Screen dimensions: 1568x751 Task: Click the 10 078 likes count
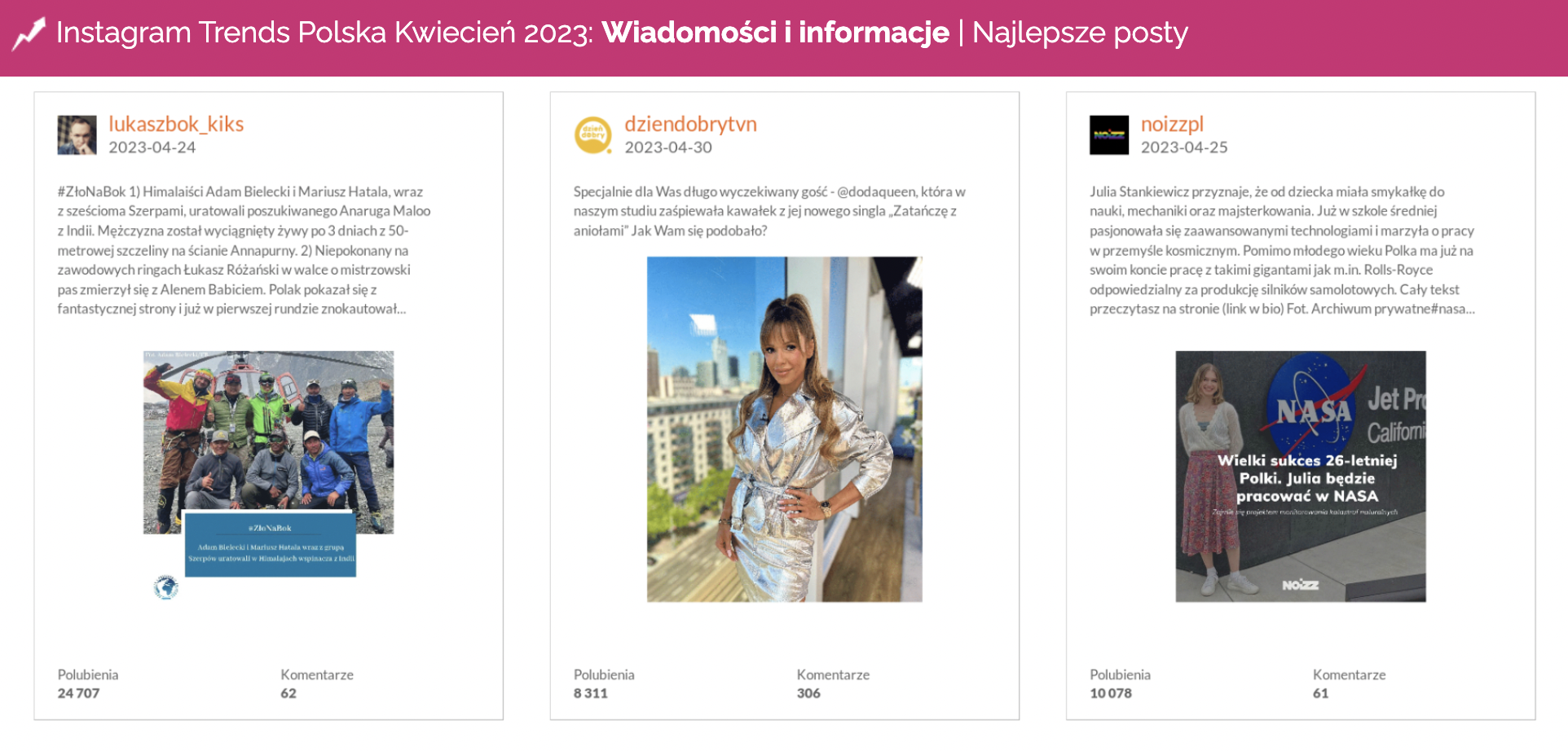pos(1111,693)
